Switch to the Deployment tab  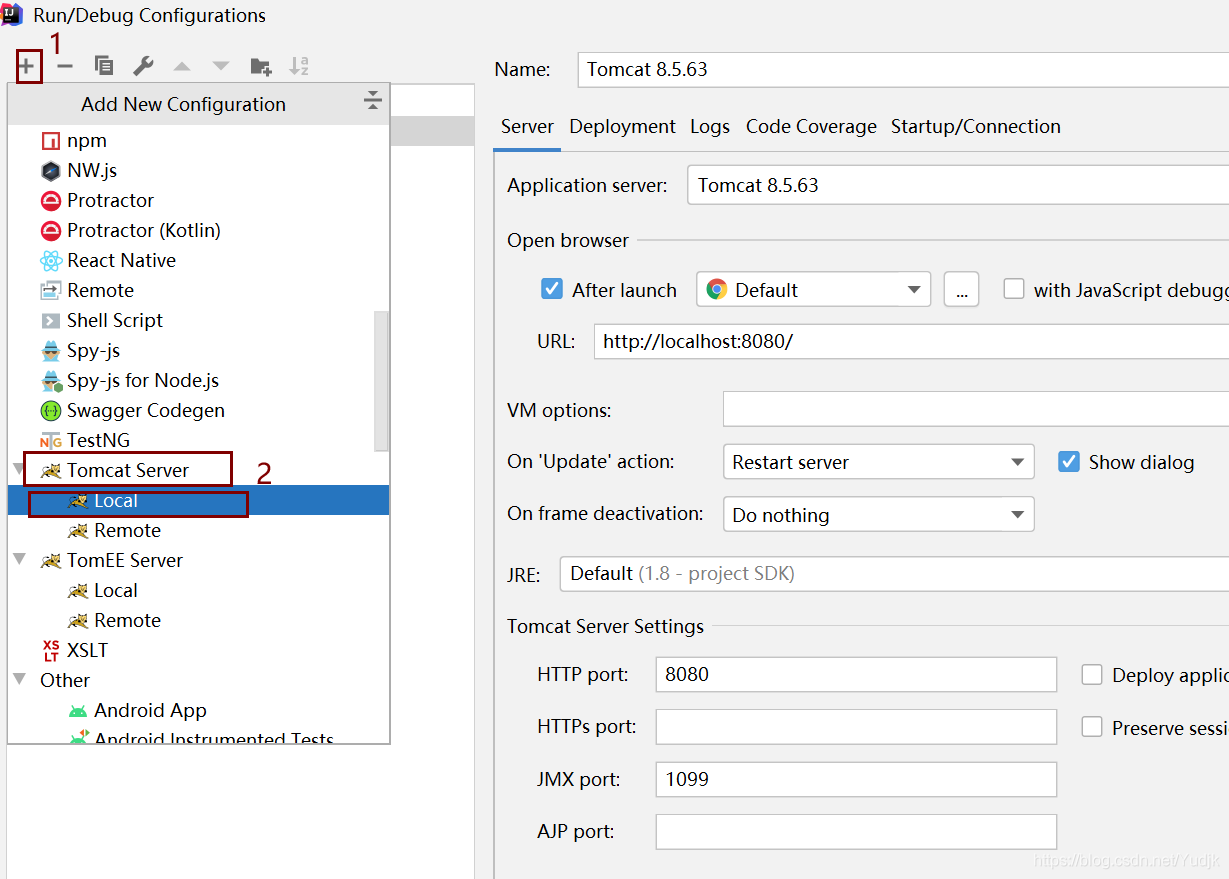(622, 127)
